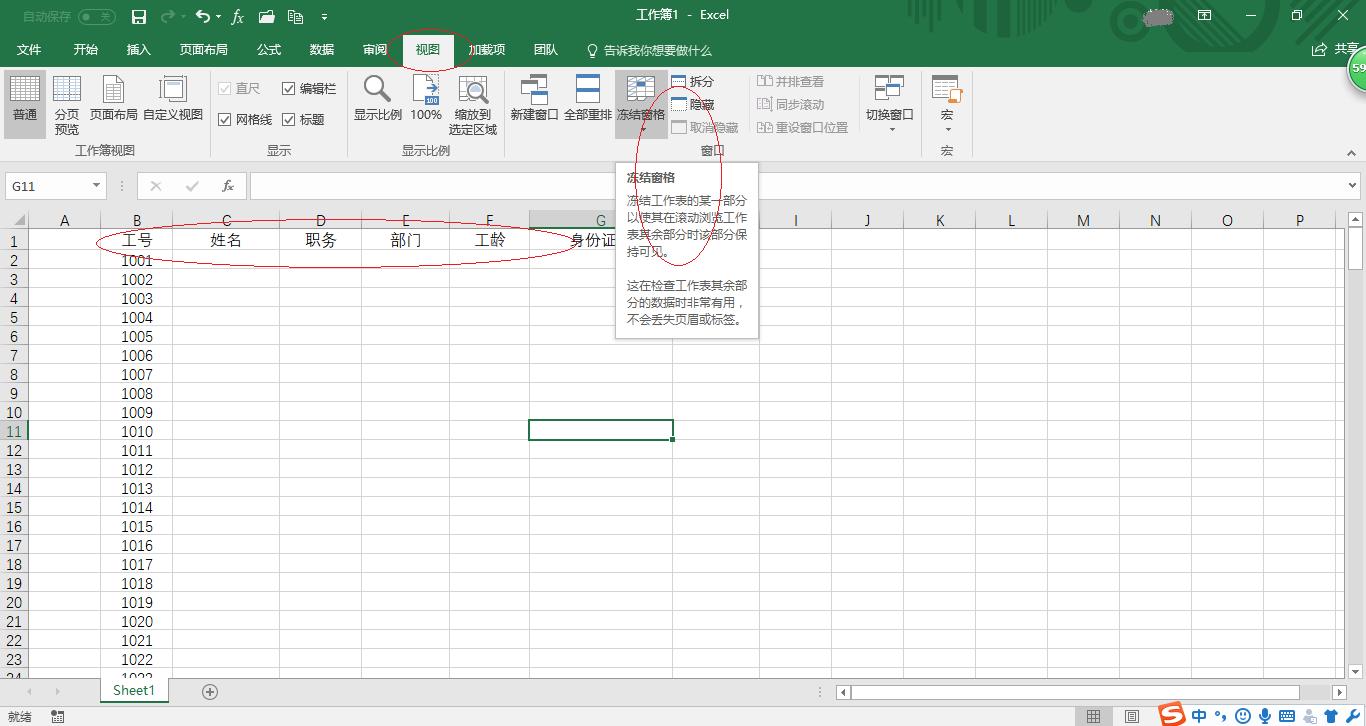Viewport: 1366px width, 726px height.
Task: Click the Sheet1 worksheet tab
Action: tap(133, 690)
